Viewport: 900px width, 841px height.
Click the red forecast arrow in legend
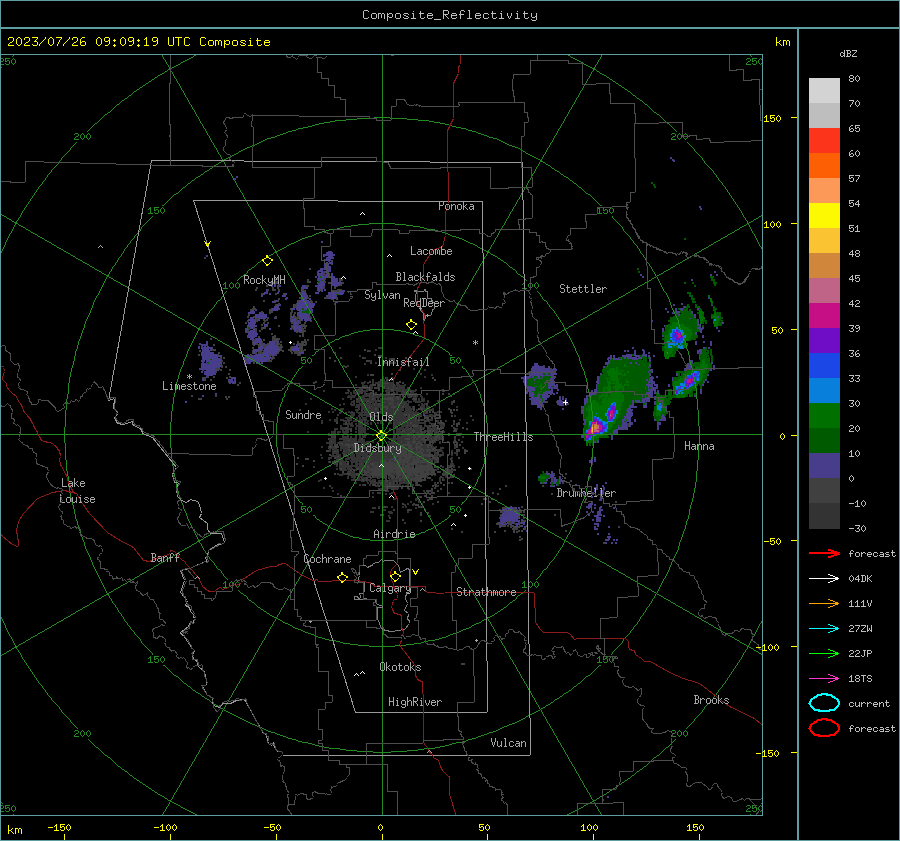(824, 553)
